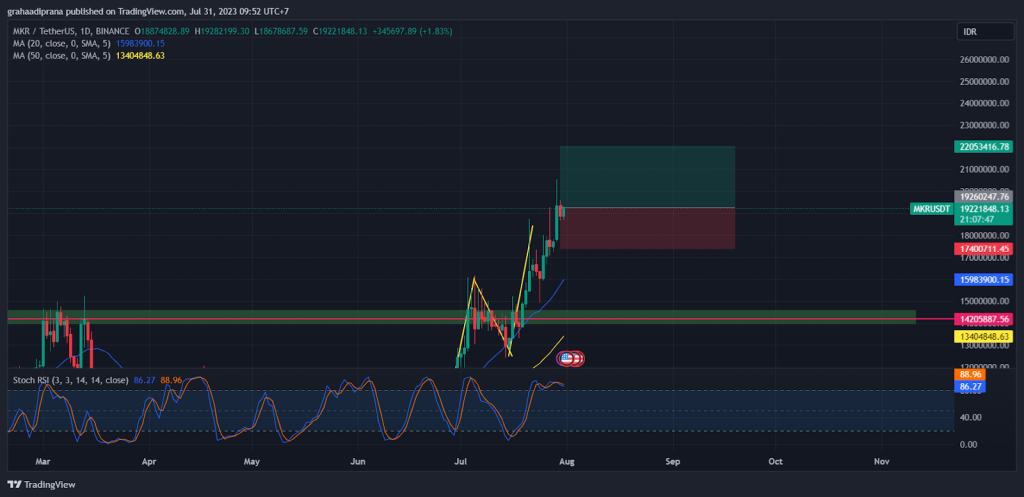Click yellow MA axis label 13404848.63
1024x497 pixels.
[x=984, y=336]
